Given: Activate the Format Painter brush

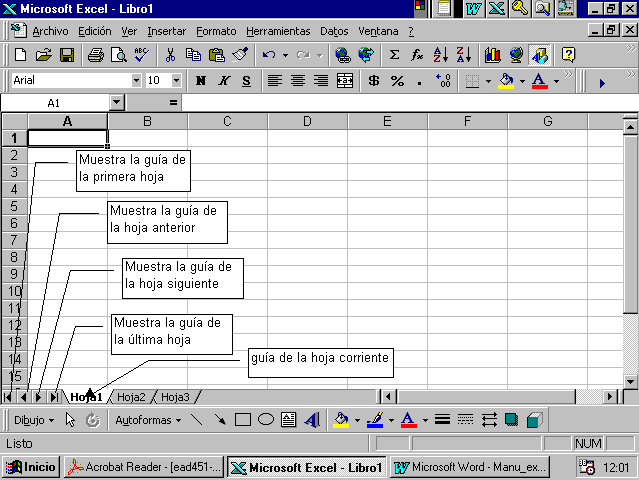Looking at the screenshot, I should click(240, 55).
